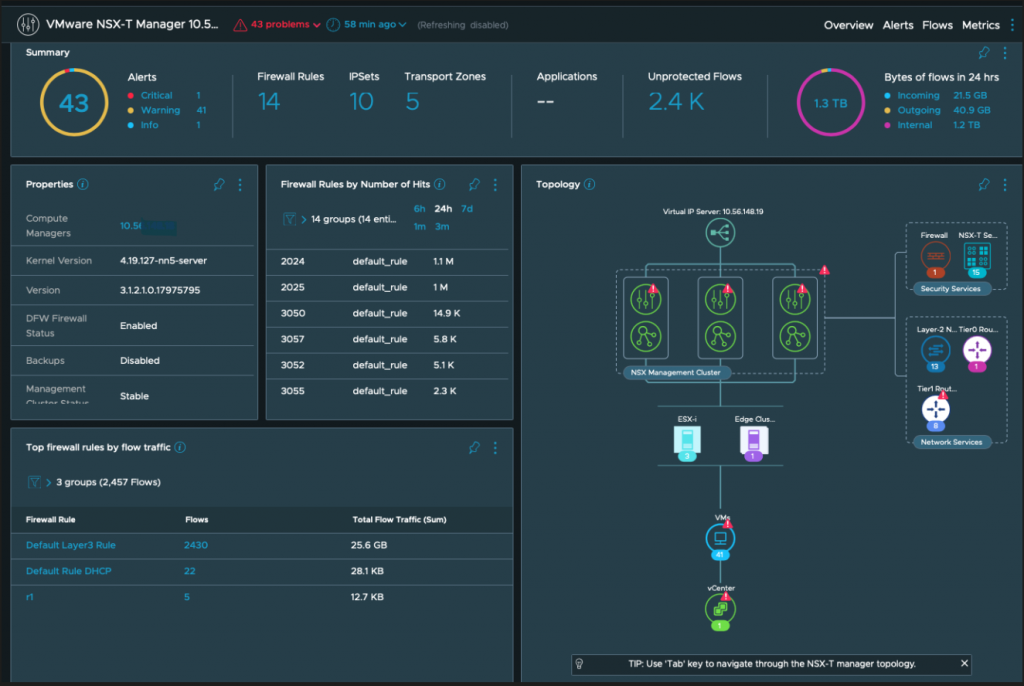Image resolution: width=1024 pixels, height=686 pixels.
Task: Go to the Alerts tab
Action: coord(898,25)
